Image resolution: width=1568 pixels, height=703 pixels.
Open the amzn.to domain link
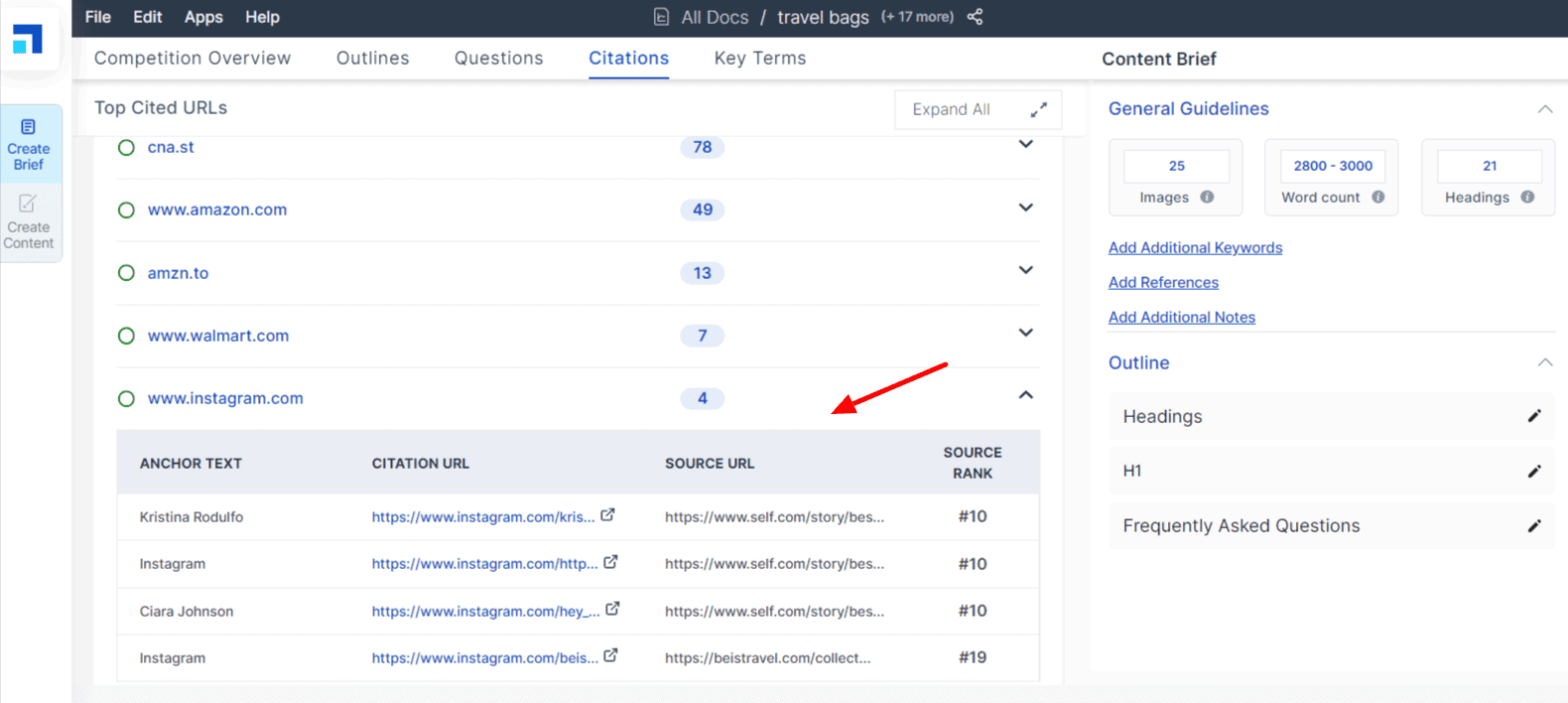click(x=178, y=272)
